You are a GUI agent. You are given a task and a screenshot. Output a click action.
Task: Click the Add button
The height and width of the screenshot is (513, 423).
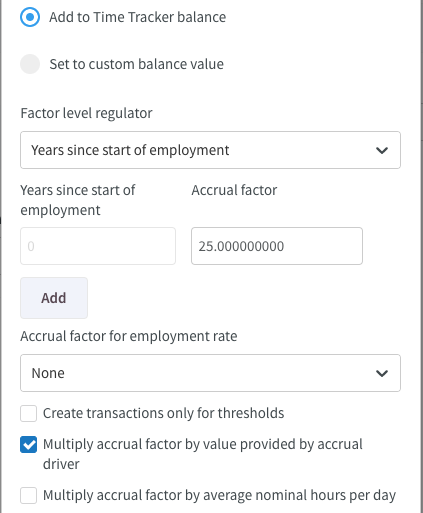coord(54,298)
